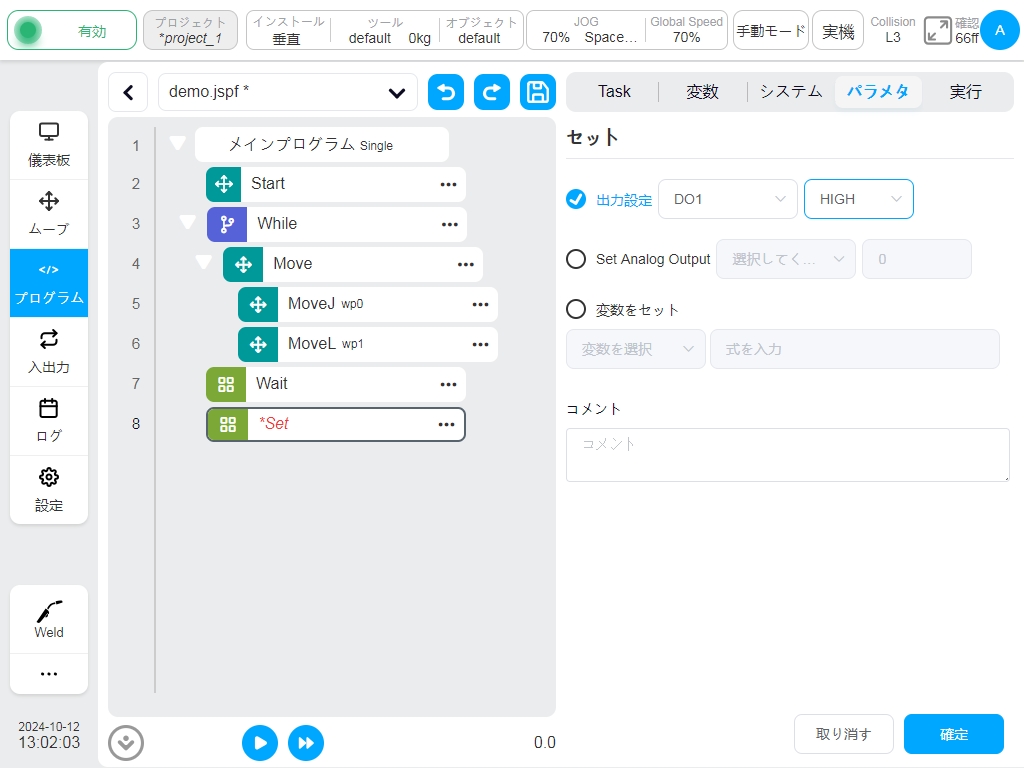
Task: Open the JOG 70% speed panel
Action: tap(586, 31)
